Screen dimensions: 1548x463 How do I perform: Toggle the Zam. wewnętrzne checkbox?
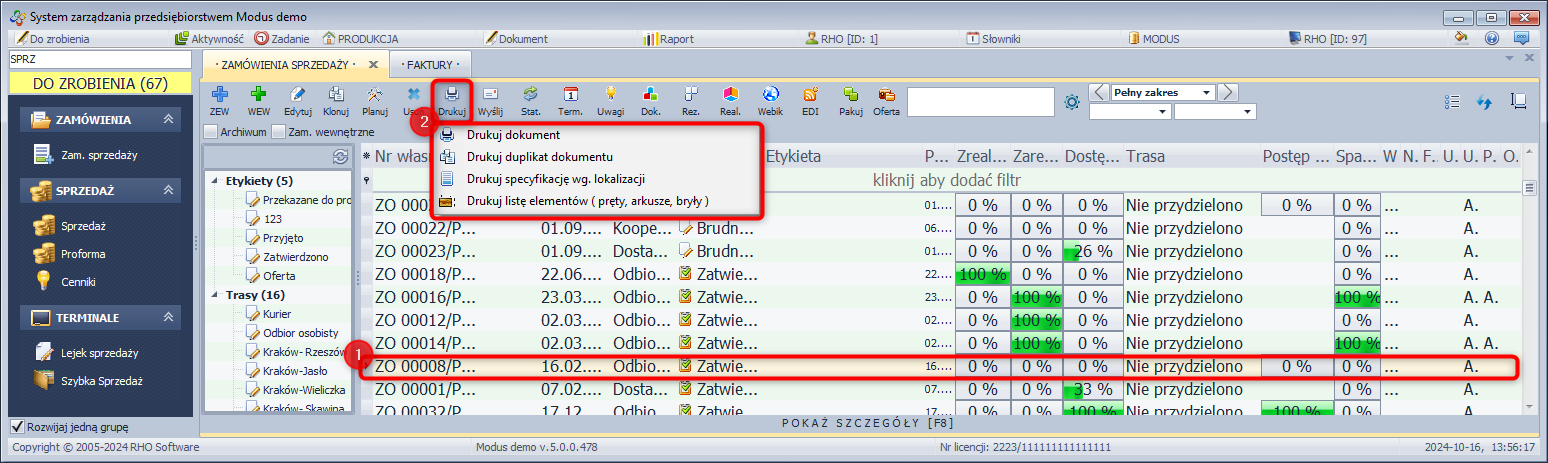278,131
